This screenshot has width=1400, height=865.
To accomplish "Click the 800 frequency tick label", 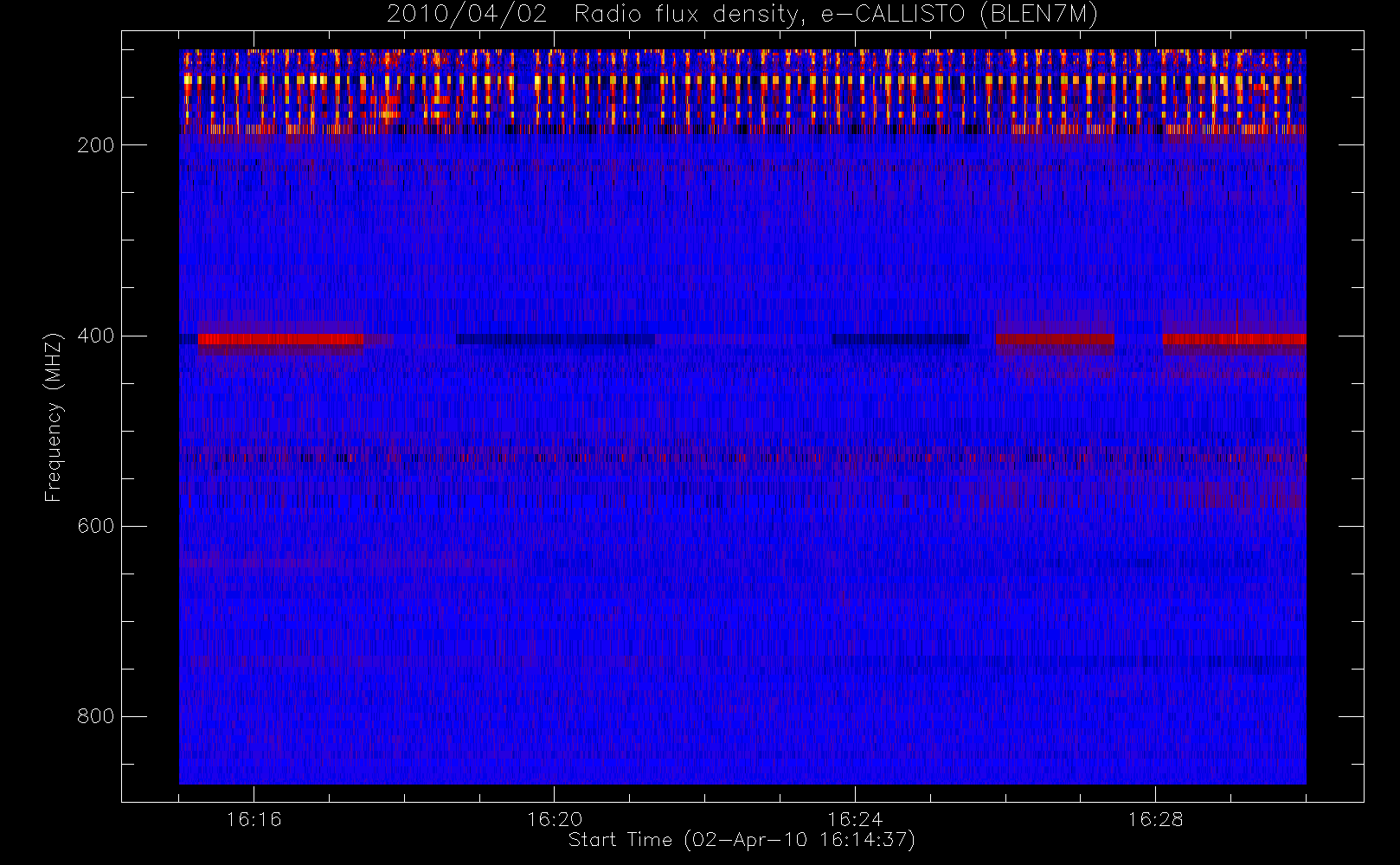I will (95, 716).
